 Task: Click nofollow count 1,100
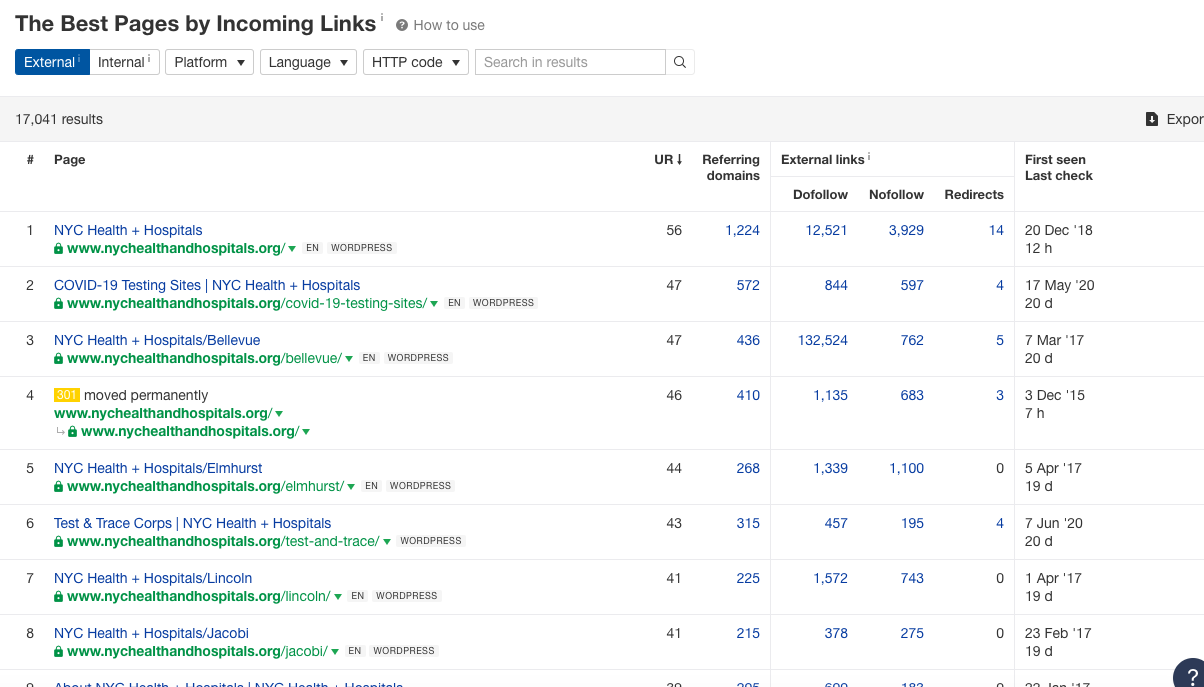coord(906,468)
